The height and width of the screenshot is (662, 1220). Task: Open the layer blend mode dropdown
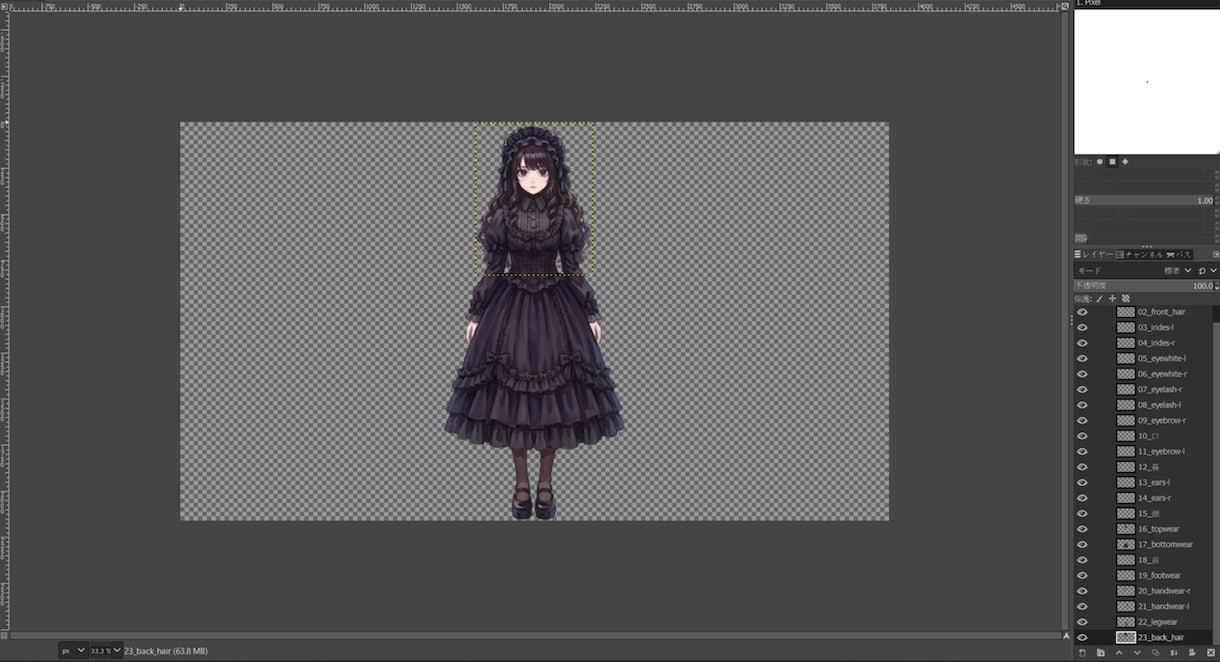tap(1135, 271)
